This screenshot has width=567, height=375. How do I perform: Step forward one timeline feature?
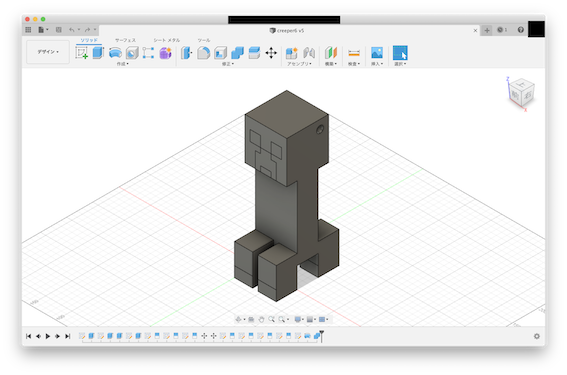click(57, 336)
